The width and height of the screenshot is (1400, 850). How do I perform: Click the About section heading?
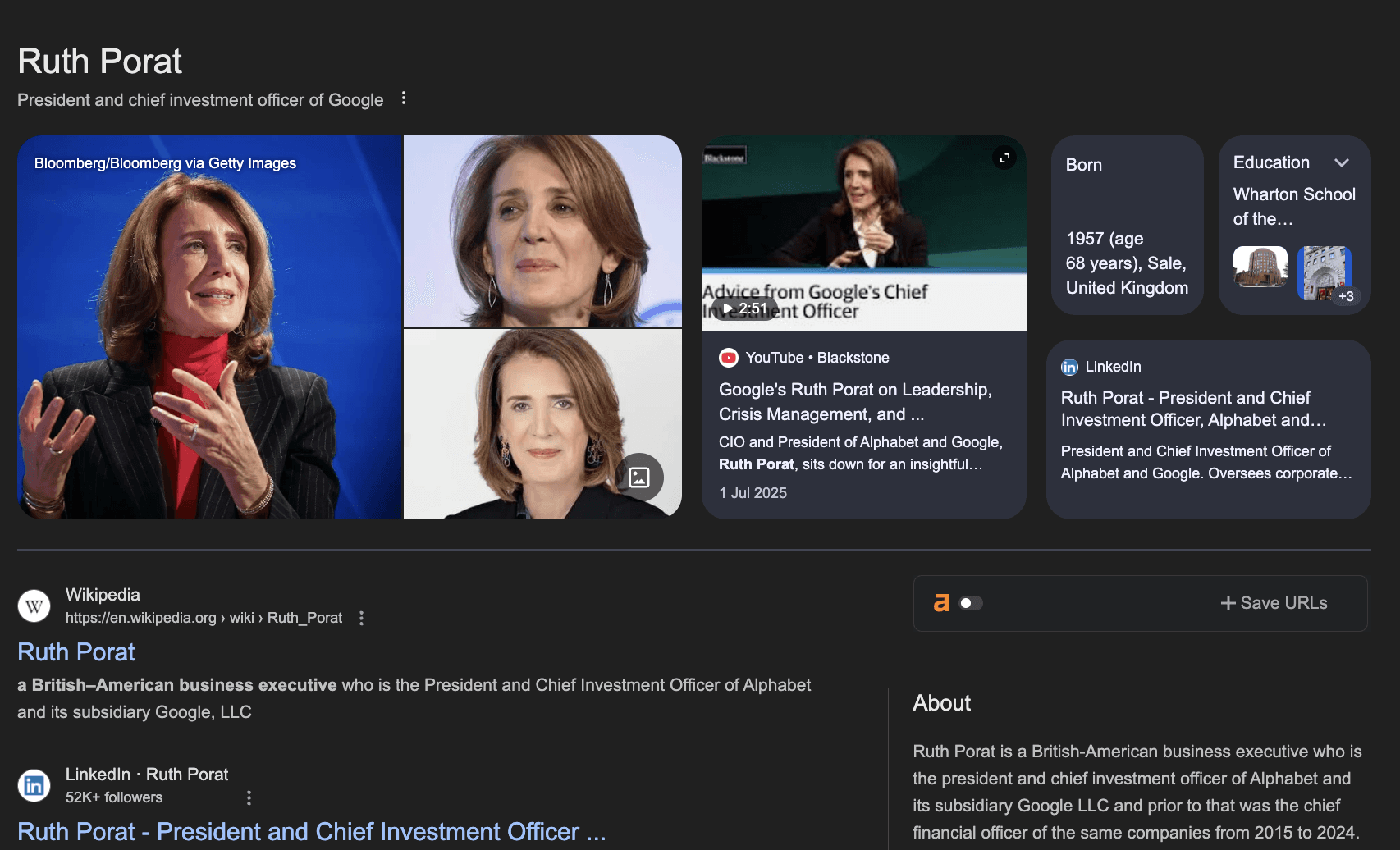click(x=942, y=703)
